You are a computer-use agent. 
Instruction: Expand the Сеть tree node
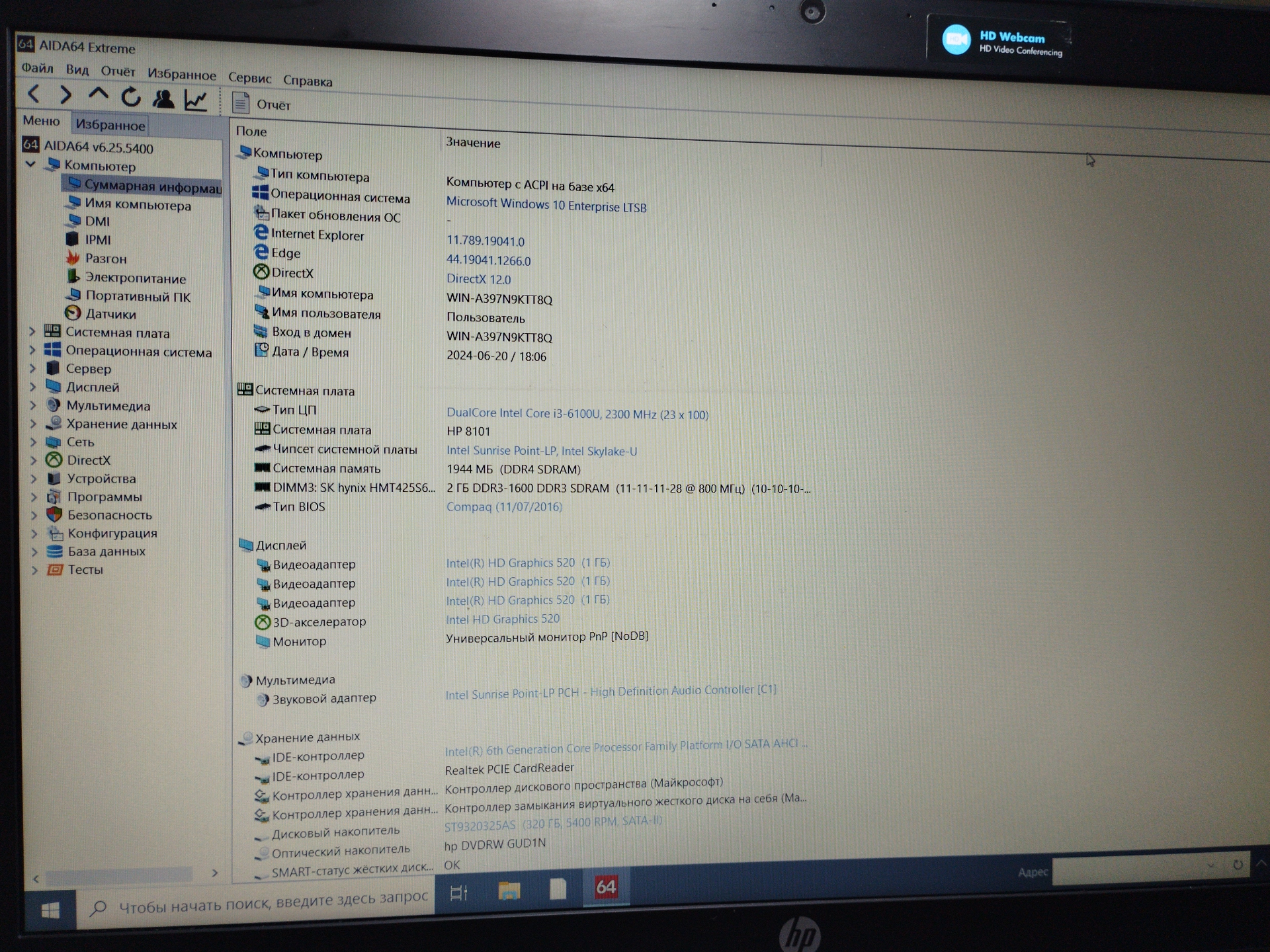click(x=33, y=442)
